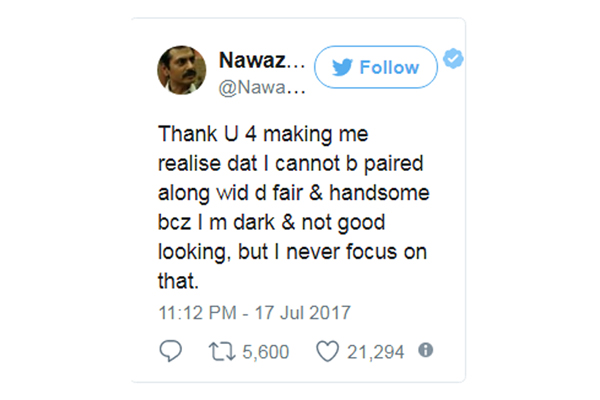The height and width of the screenshot is (400, 600).
Task: Open the profile avatar photo
Action: pos(182,70)
